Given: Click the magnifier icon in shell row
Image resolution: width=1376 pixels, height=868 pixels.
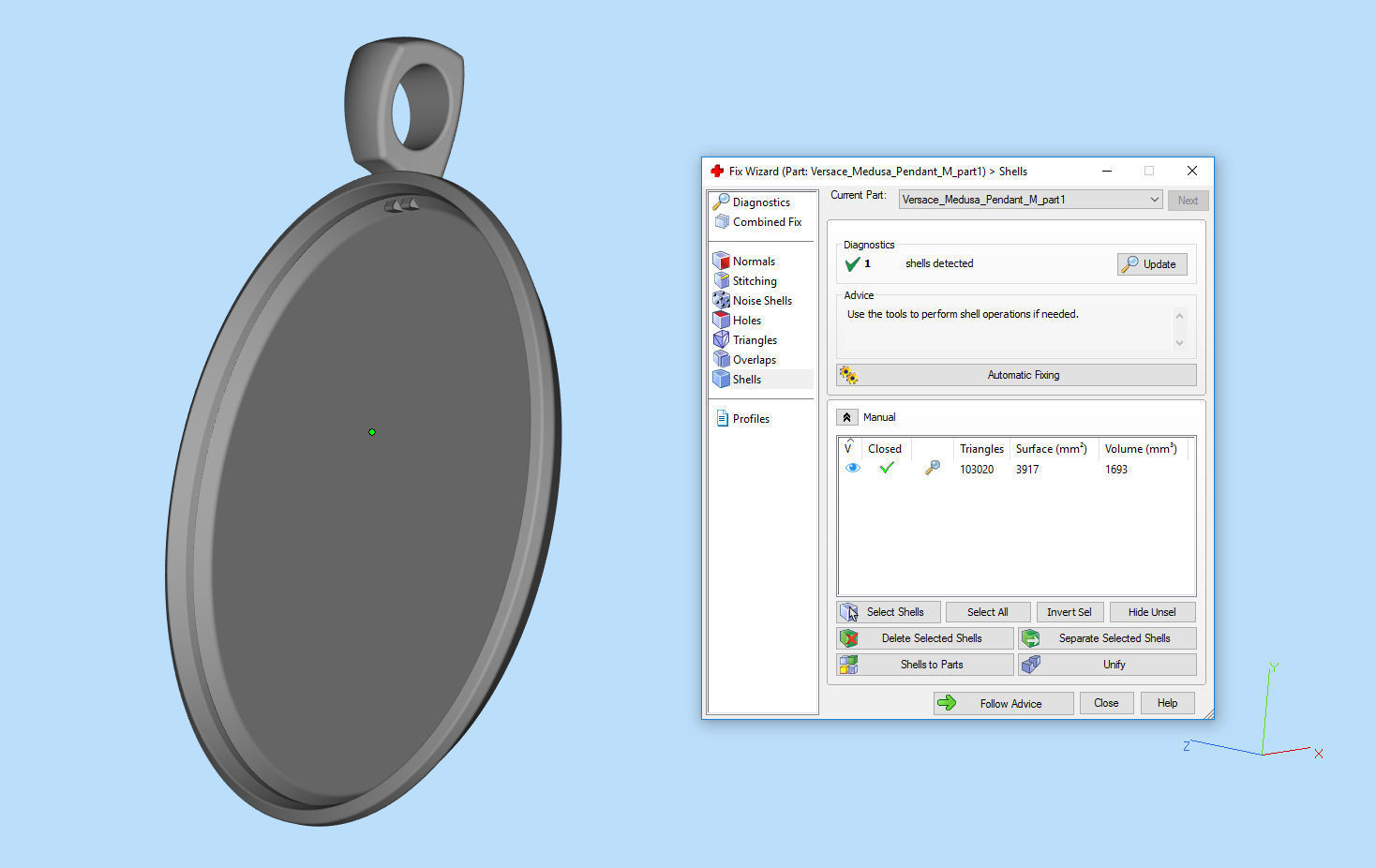Looking at the screenshot, I should click(x=932, y=469).
